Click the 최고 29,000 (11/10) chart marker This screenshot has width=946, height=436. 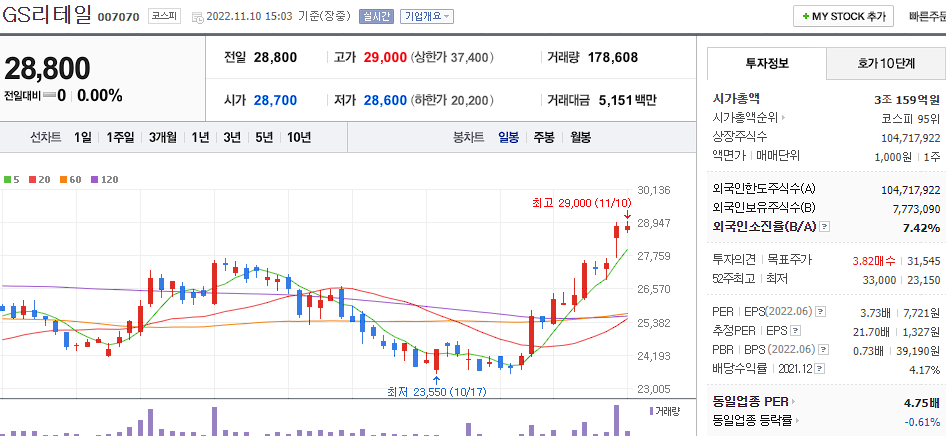(x=581, y=203)
